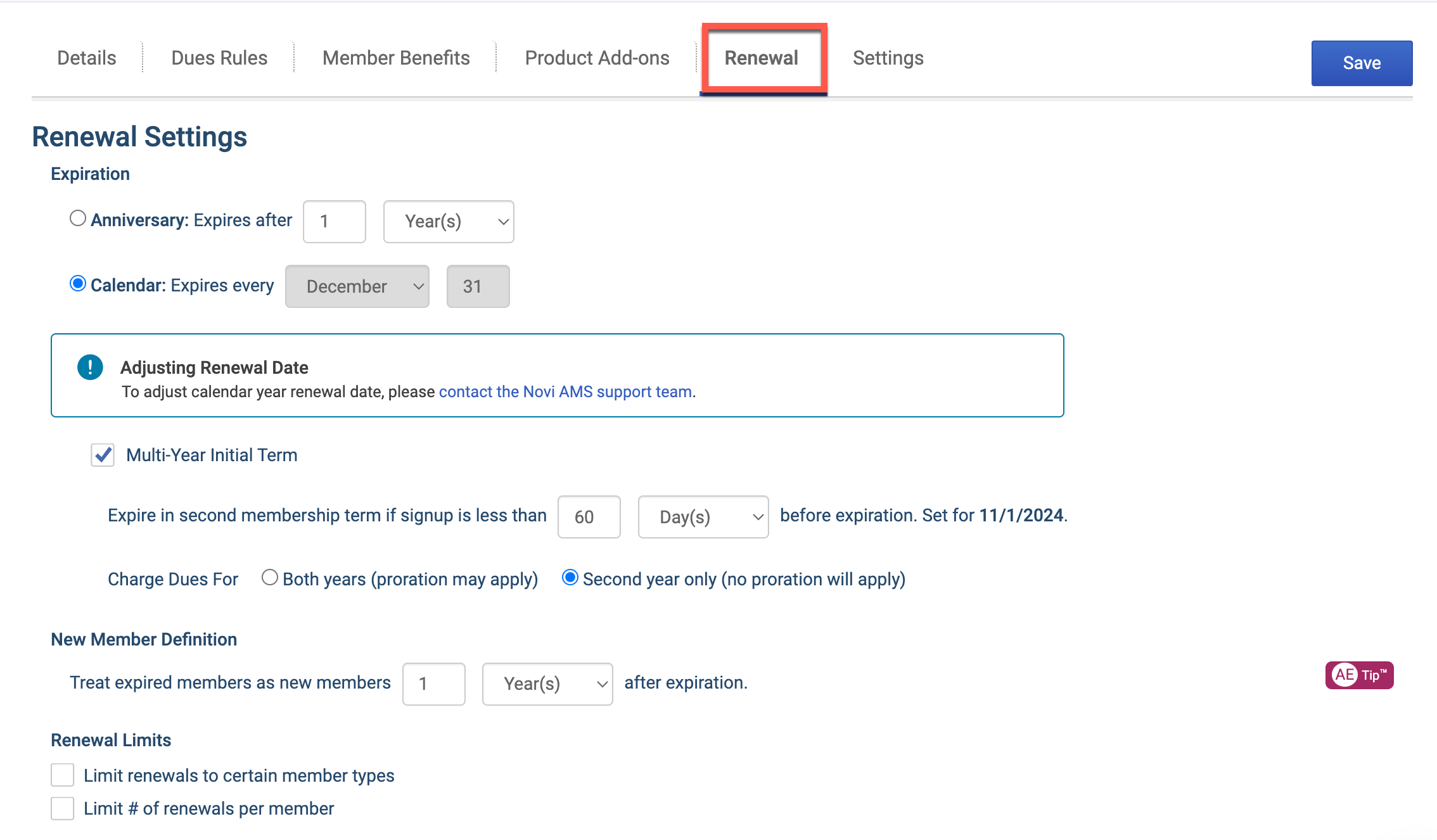Select the Anniversary expiration radio button

(77, 219)
